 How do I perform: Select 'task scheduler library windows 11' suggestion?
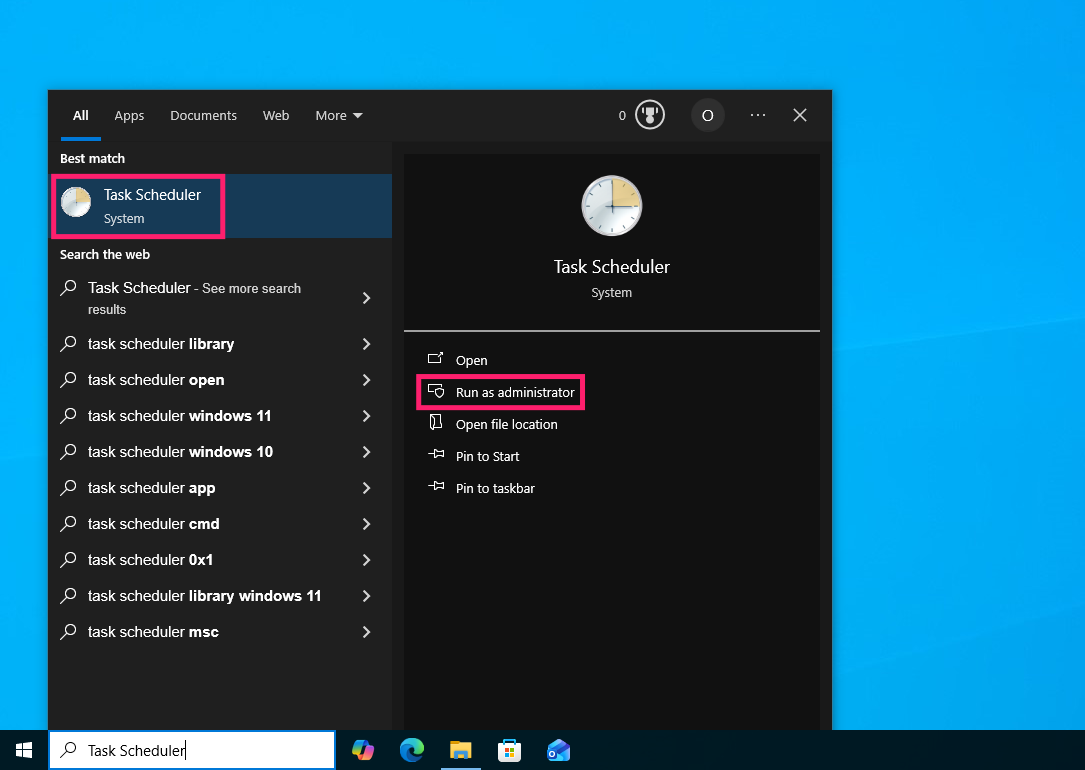221,596
